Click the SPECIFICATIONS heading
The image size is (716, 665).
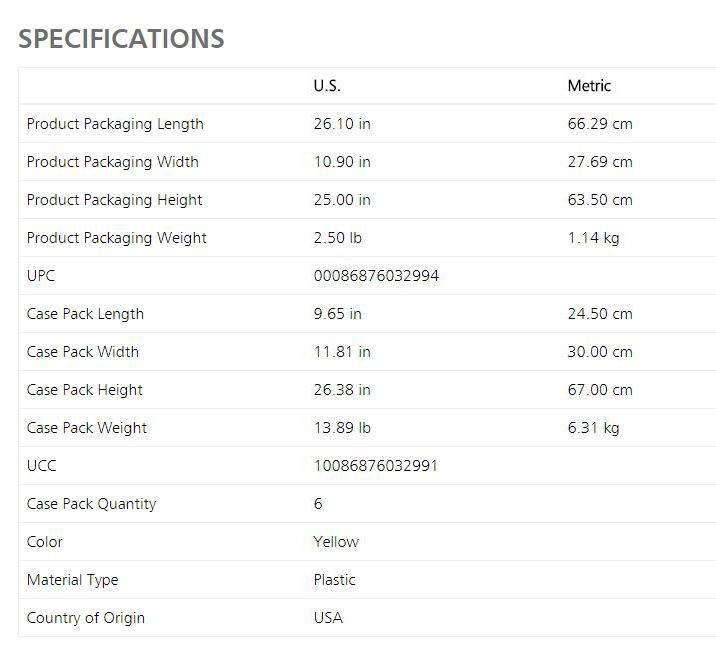coord(121,39)
